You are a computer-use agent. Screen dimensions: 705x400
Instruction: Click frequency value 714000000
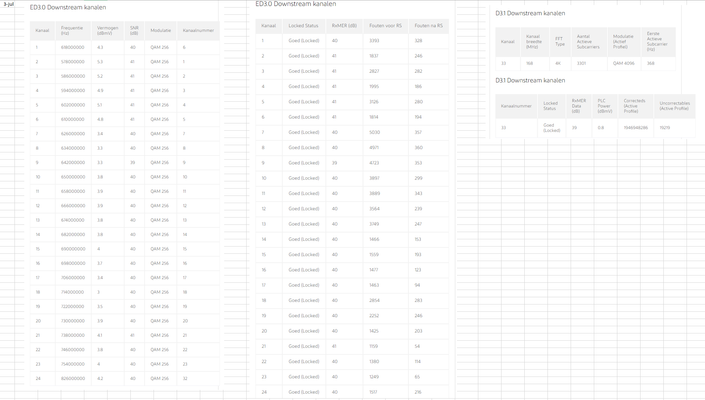tap(73, 292)
